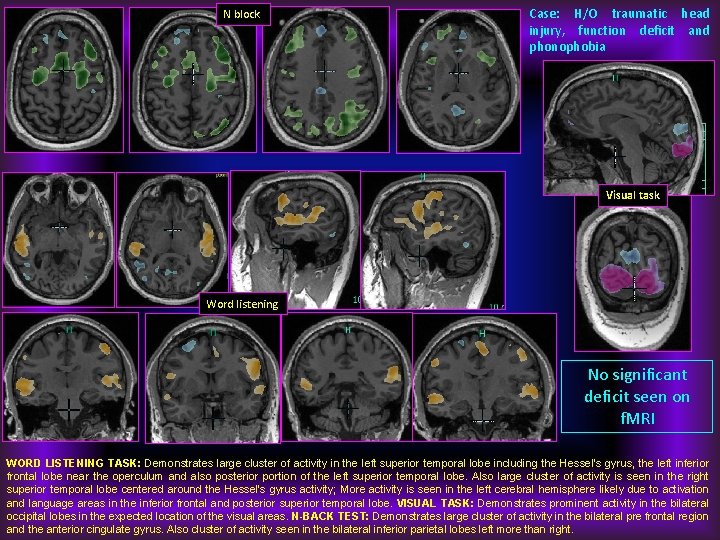
Task: Open third N block axial scan with large posterior green clusters
Action: pos(326,79)
